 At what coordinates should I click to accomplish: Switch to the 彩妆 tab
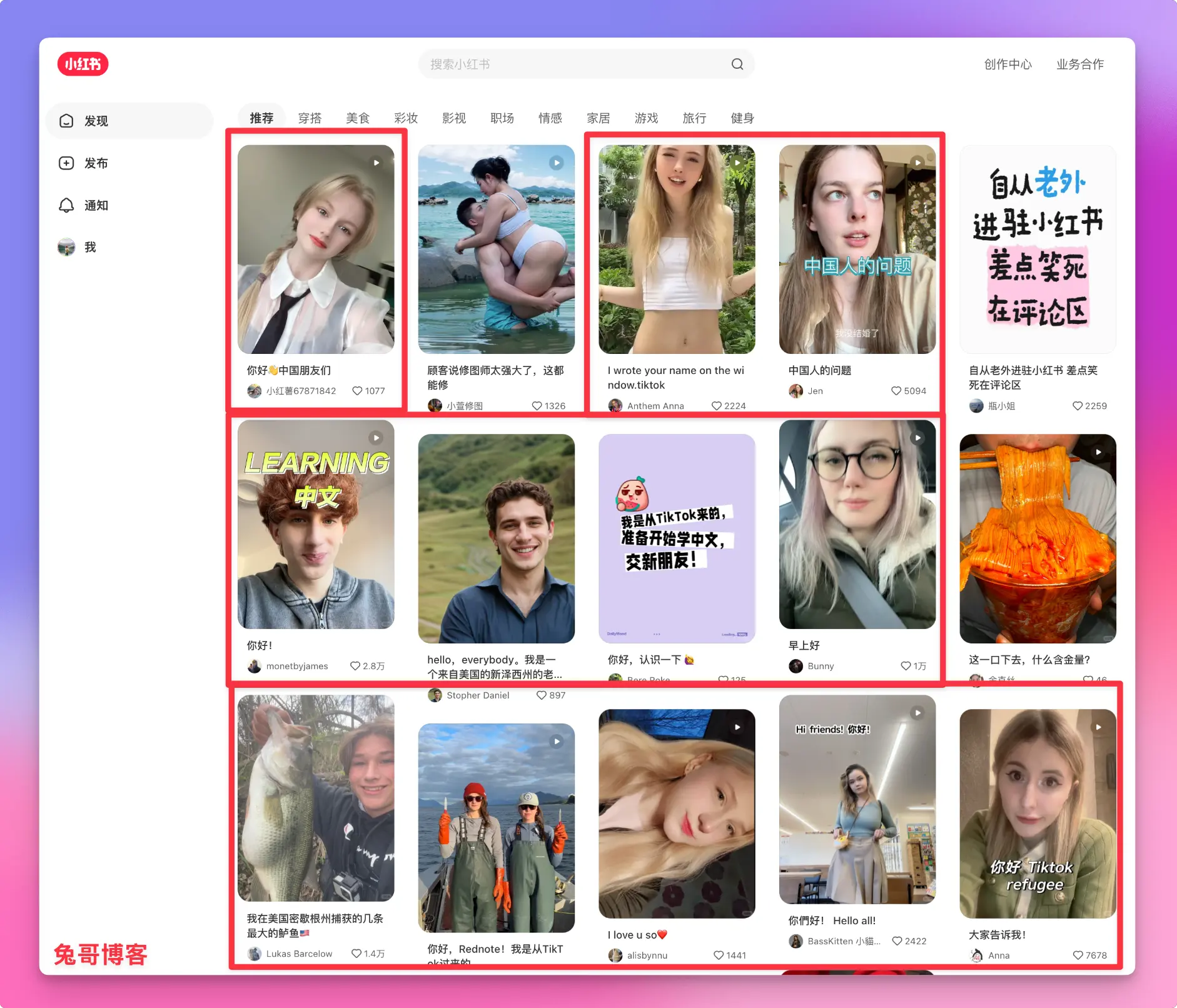[406, 118]
